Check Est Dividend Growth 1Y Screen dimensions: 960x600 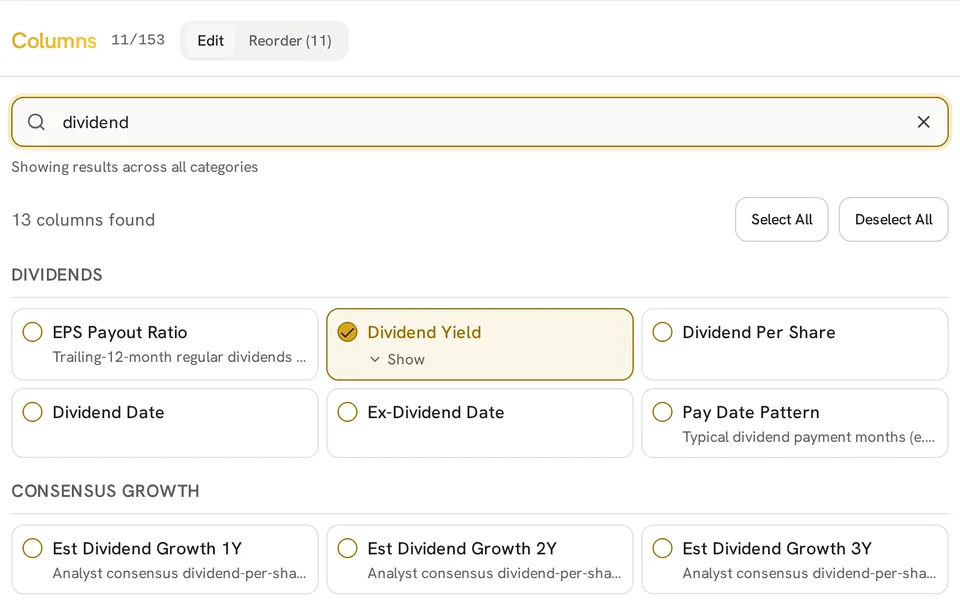click(32, 548)
